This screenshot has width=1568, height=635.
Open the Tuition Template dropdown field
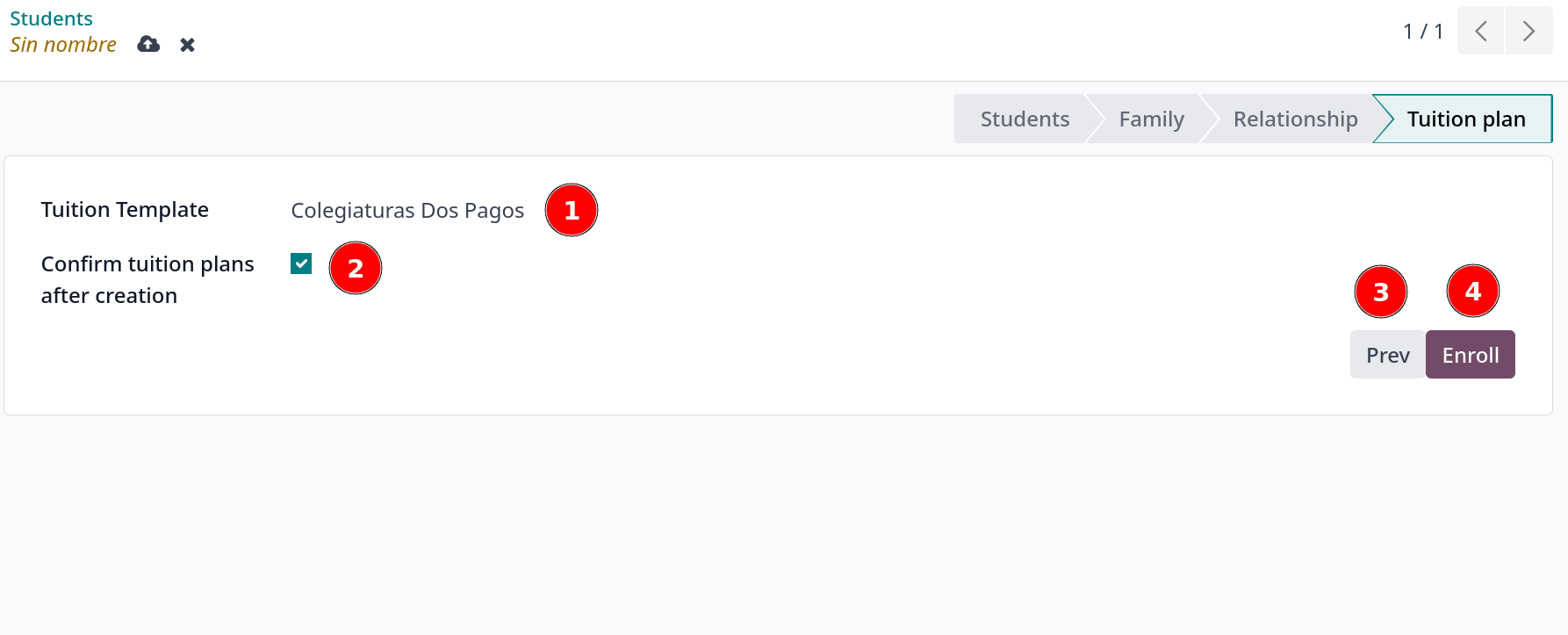(407, 211)
